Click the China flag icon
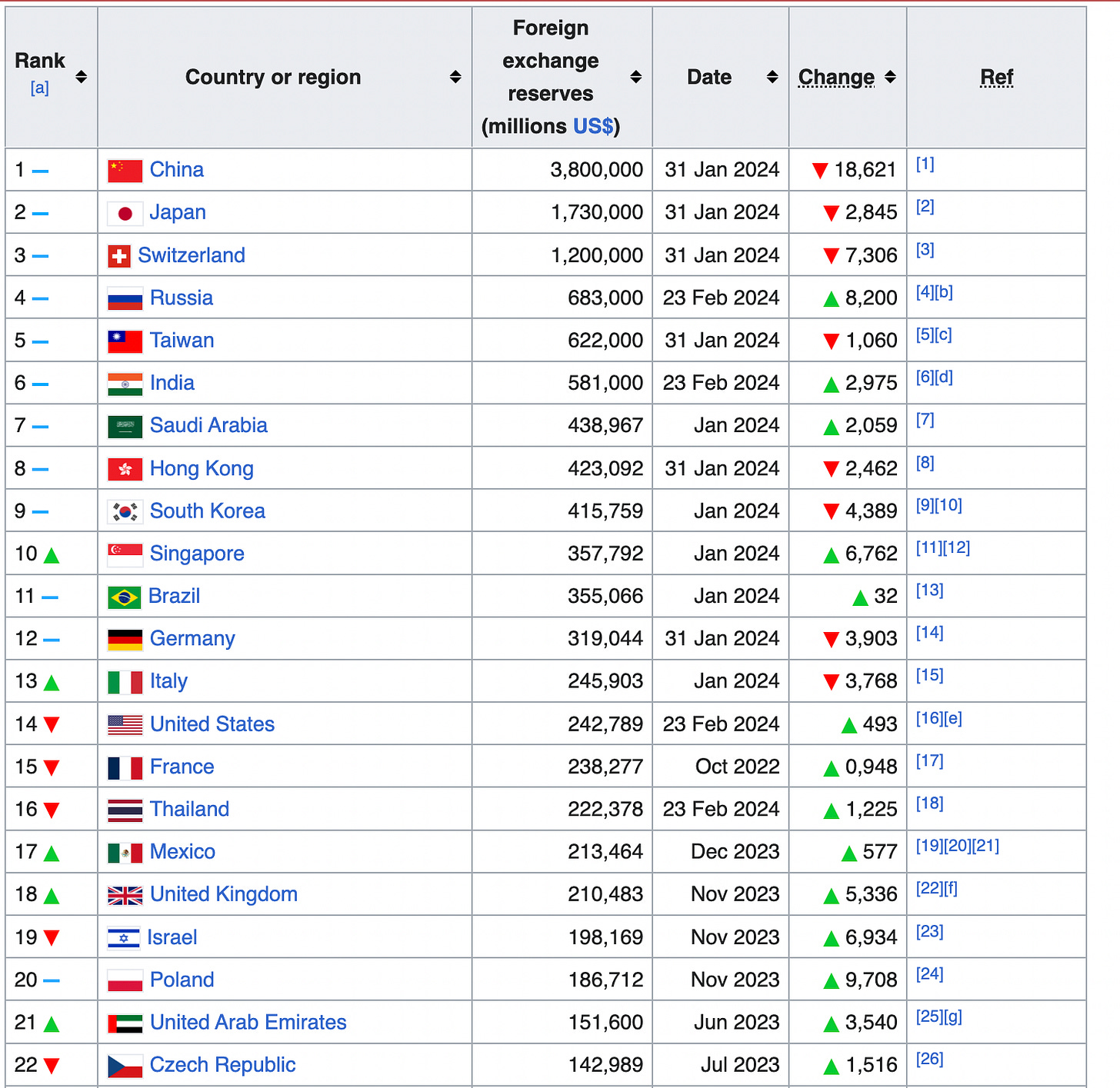 (125, 171)
